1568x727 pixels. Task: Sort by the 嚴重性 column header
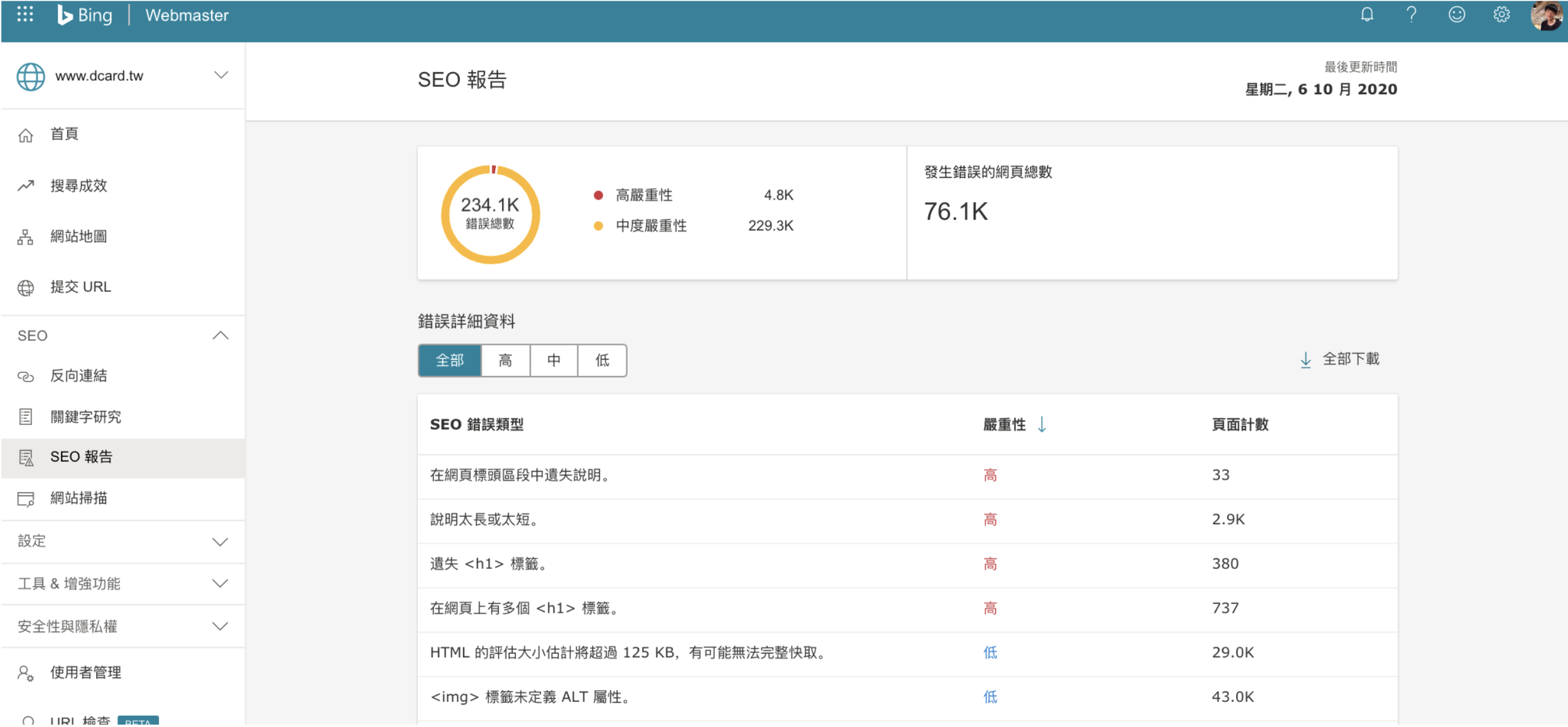tap(1004, 425)
